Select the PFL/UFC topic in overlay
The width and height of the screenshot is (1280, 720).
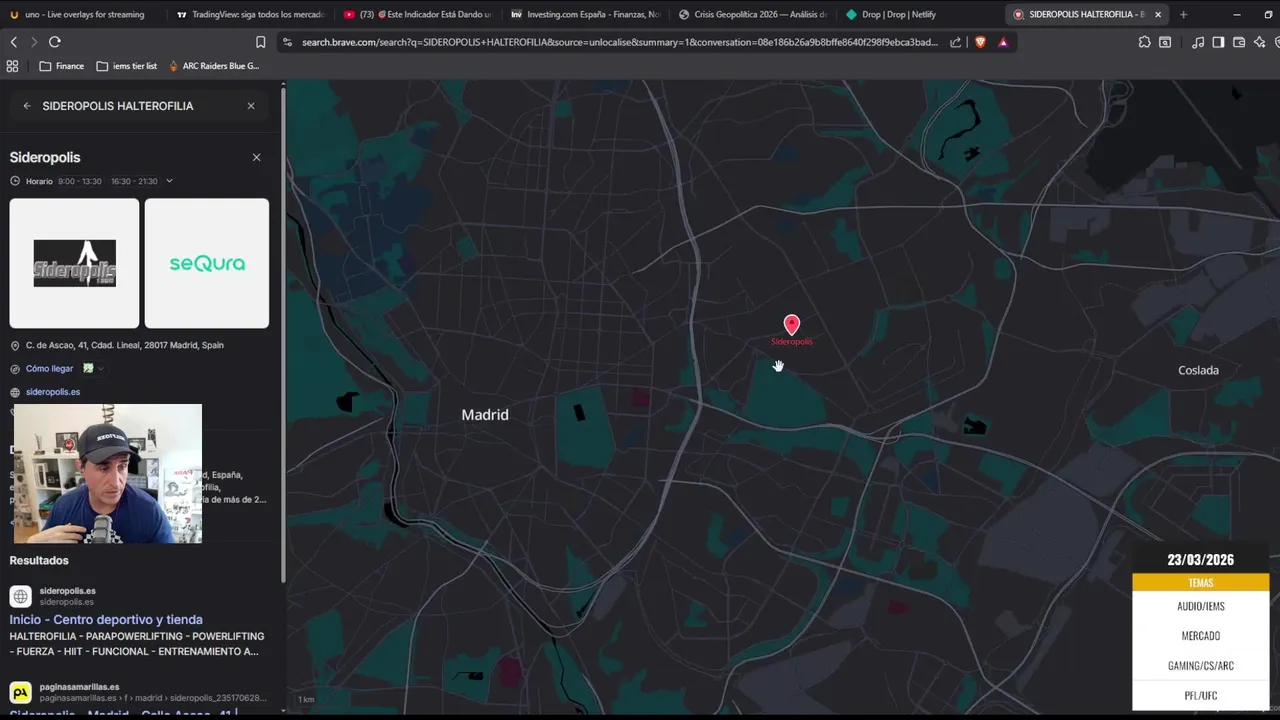pyautogui.click(x=1200, y=696)
